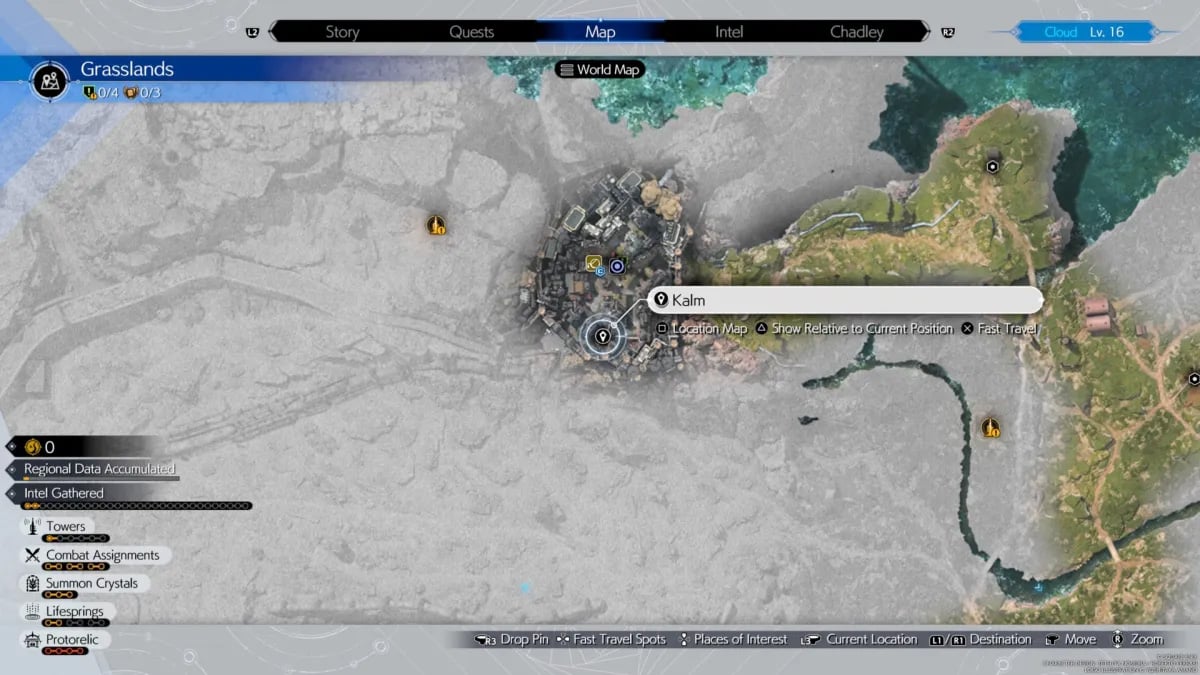
Task: Open the World Map button
Action: click(599, 70)
